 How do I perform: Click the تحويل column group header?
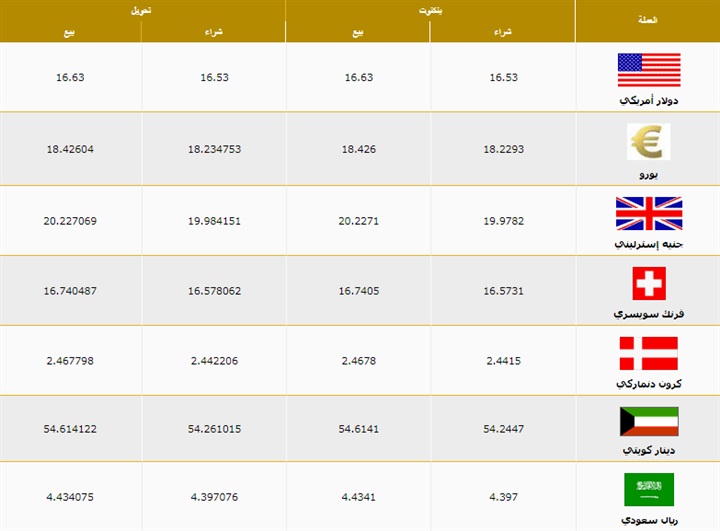click(141, 8)
